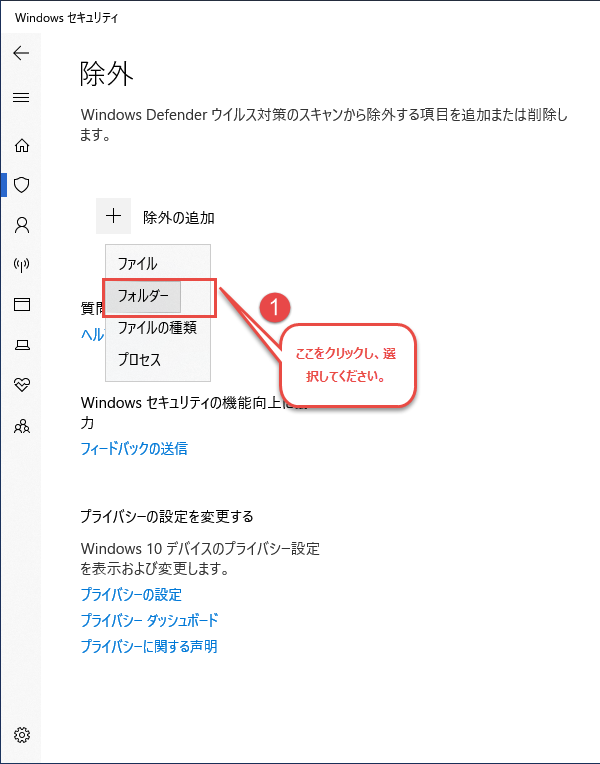The height and width of the screenshot is (764, 600).
Task: Open the hamburger navigation menu
Action: pyautogui.click(x=21, y=97)
